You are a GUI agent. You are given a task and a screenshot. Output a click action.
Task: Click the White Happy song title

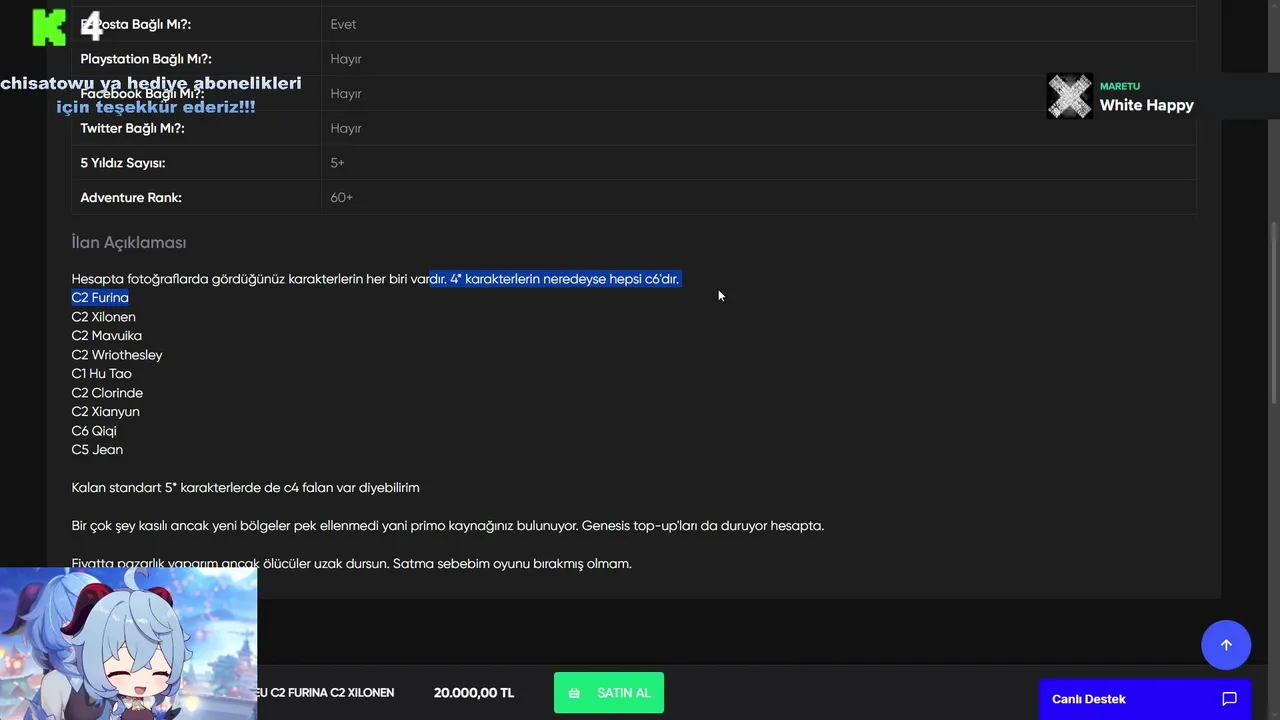tap(1146, 105)
